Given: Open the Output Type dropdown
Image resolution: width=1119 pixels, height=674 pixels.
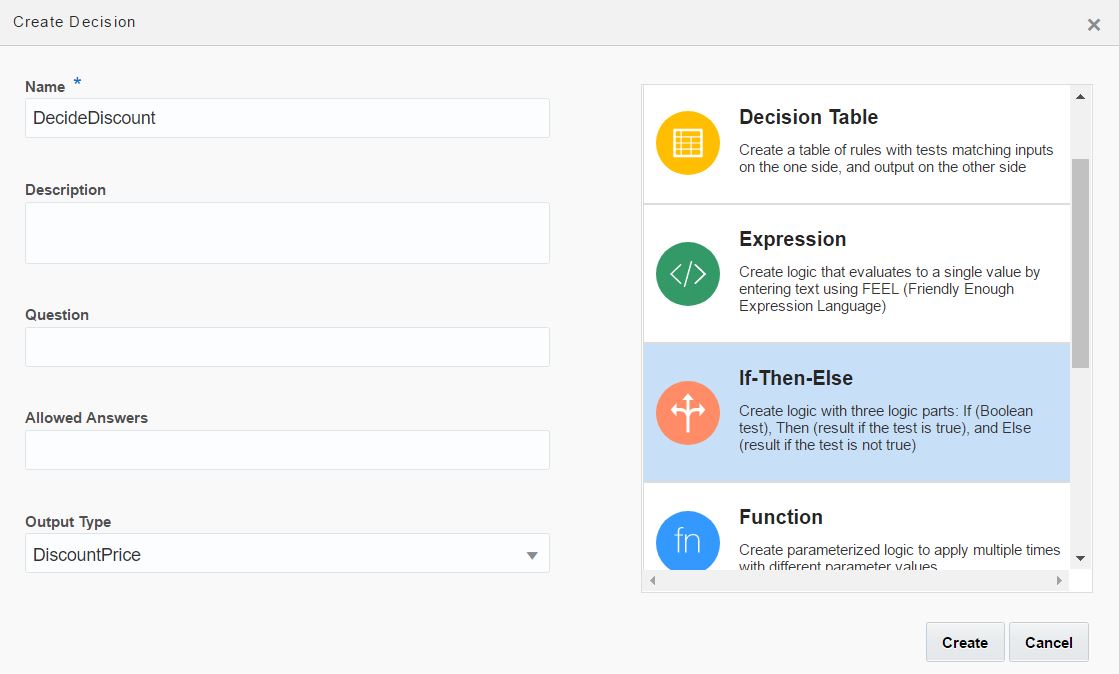Looking at the screenshot, I should (532, 555).
